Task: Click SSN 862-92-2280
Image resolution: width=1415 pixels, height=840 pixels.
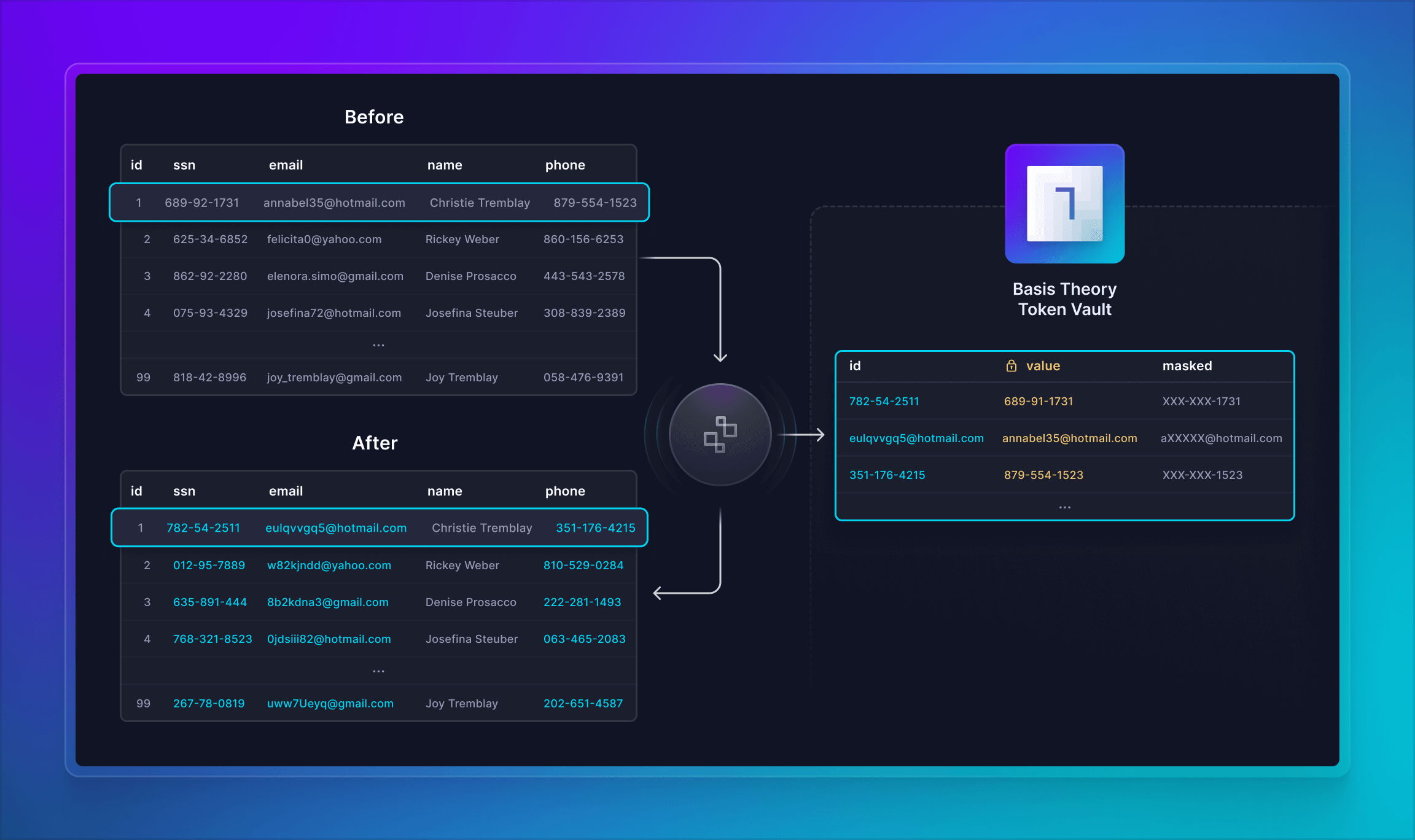Action: (x=210, y=276)
